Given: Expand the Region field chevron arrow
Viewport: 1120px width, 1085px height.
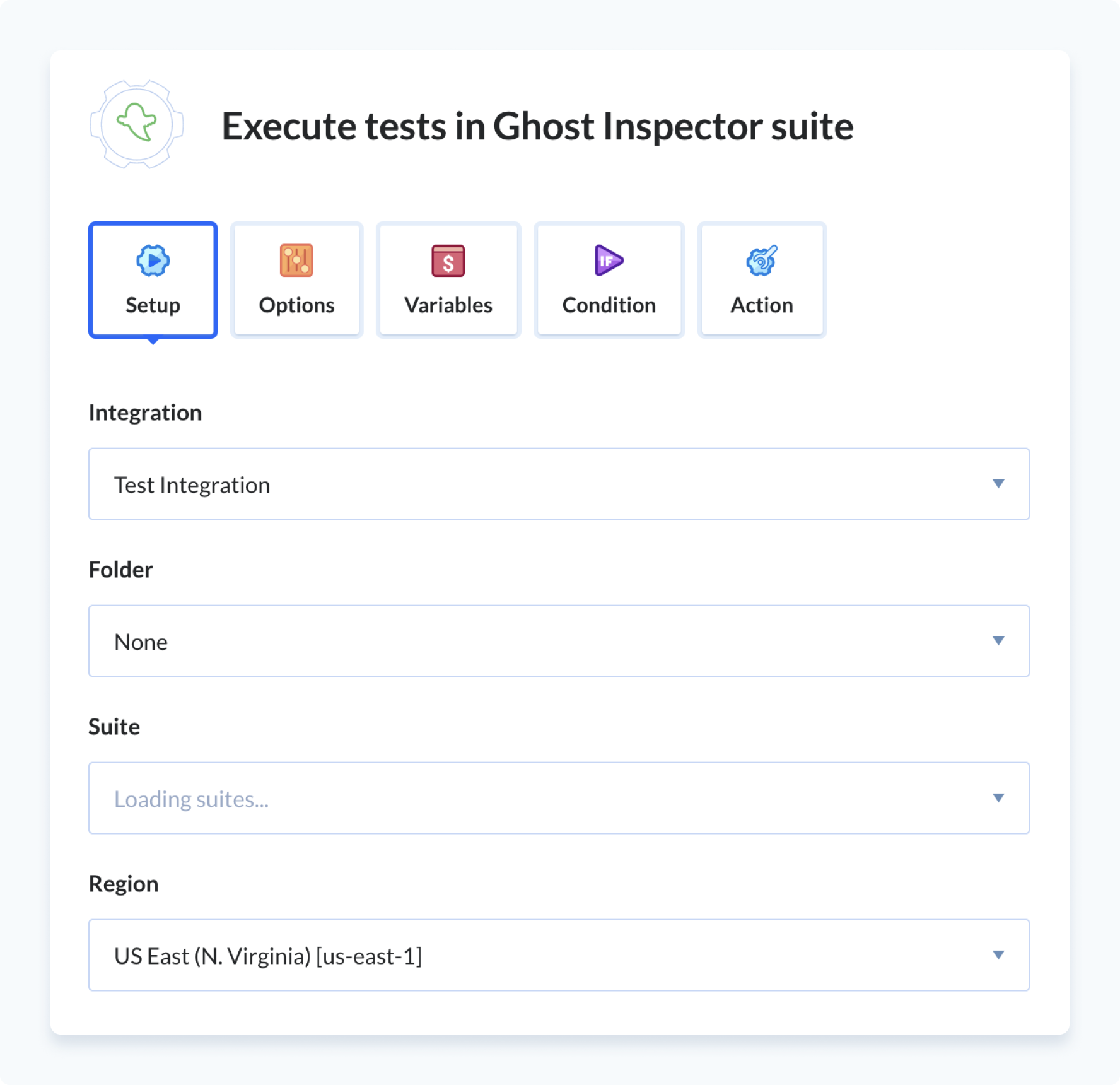Looking at the screenshot, I should [998, 955].
